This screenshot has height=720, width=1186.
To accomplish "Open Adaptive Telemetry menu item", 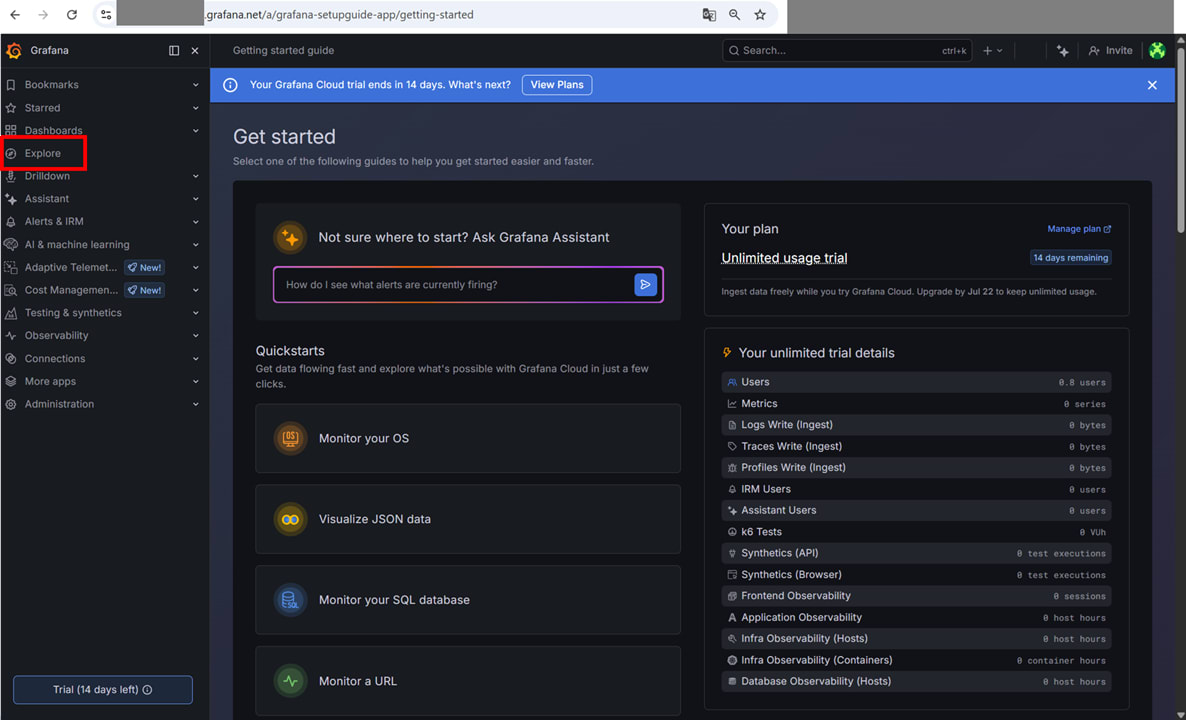I will coord(70,267).
